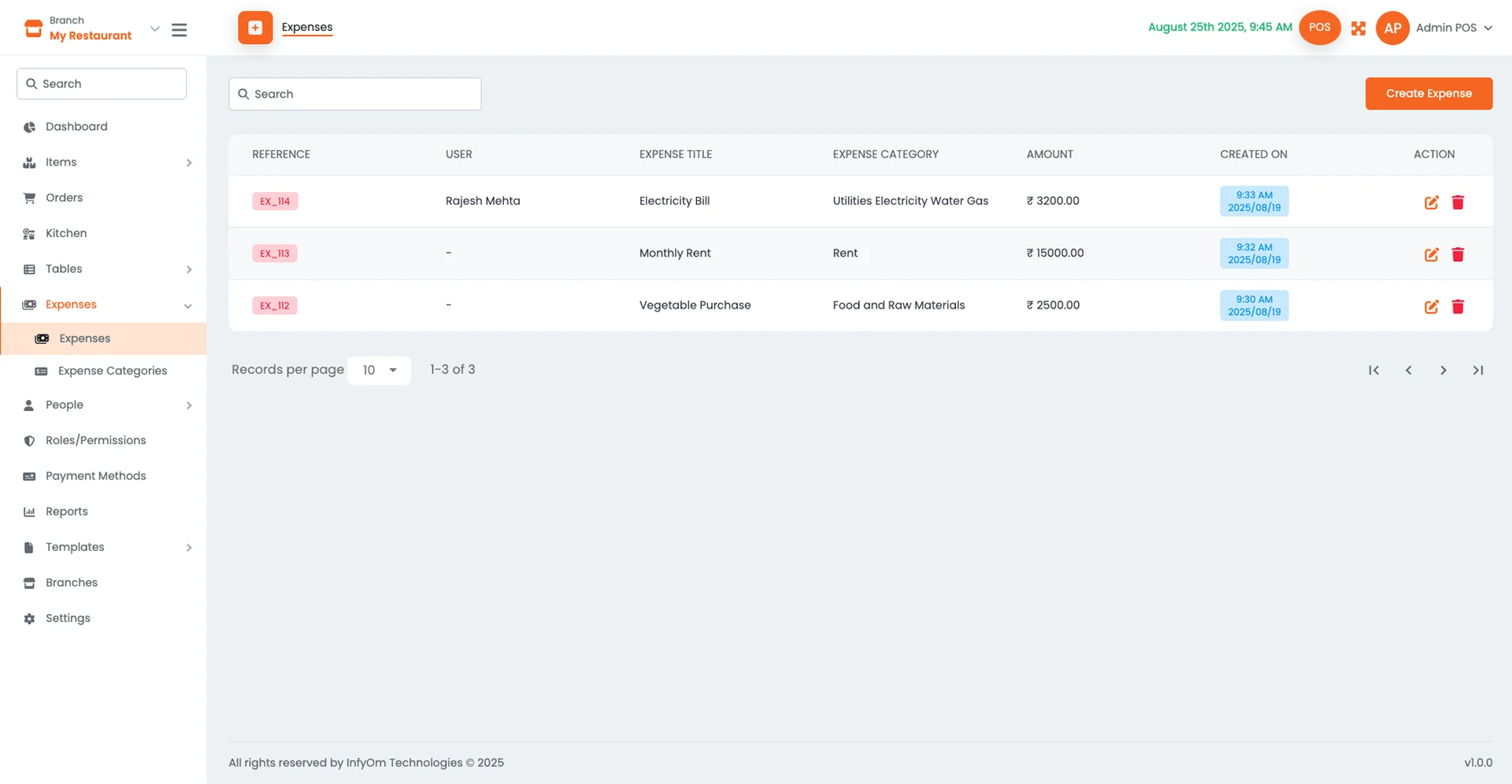Click the Reports chart icon
The image size is (1512, 784).
pyautogui.click(x=29, y=512)
